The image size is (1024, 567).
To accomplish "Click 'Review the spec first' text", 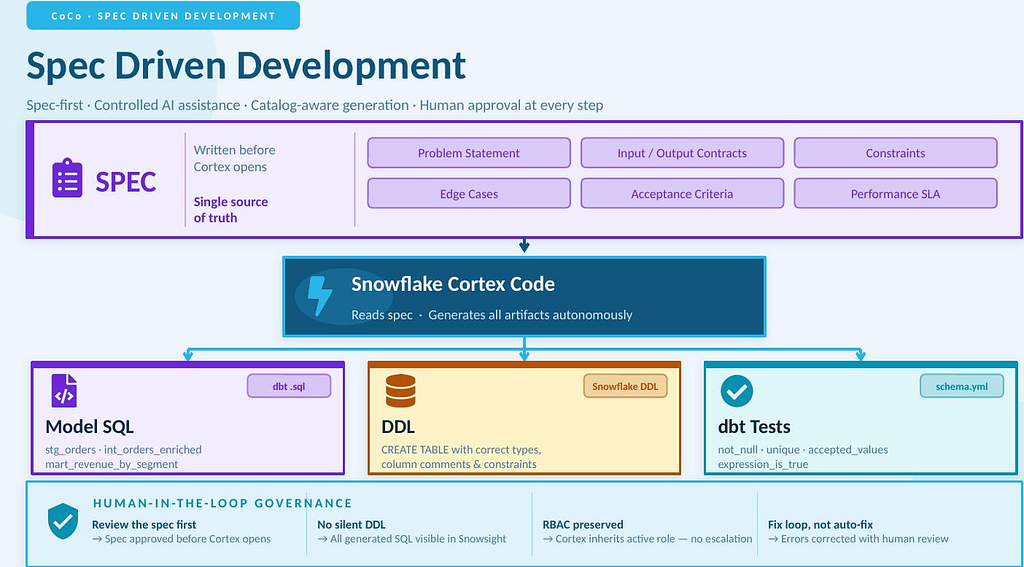I will [144, 525].
